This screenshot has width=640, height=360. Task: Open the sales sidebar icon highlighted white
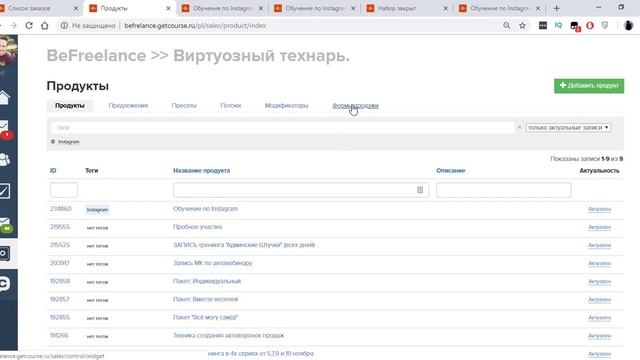[5, 253]
